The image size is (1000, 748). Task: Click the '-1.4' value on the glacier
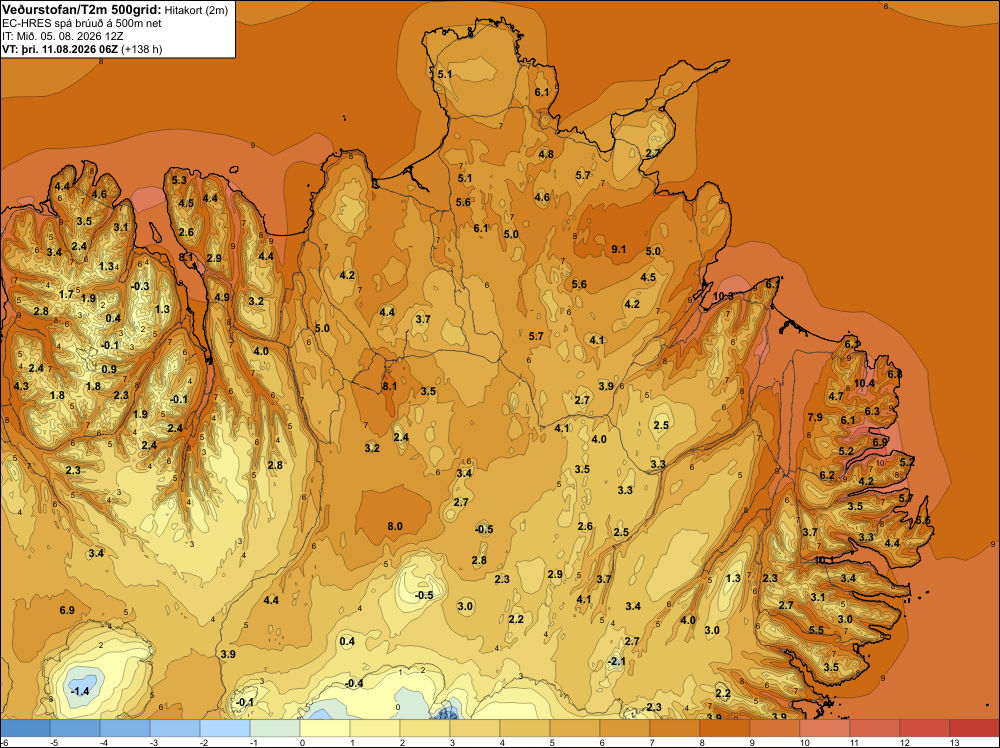click(80, 691)
